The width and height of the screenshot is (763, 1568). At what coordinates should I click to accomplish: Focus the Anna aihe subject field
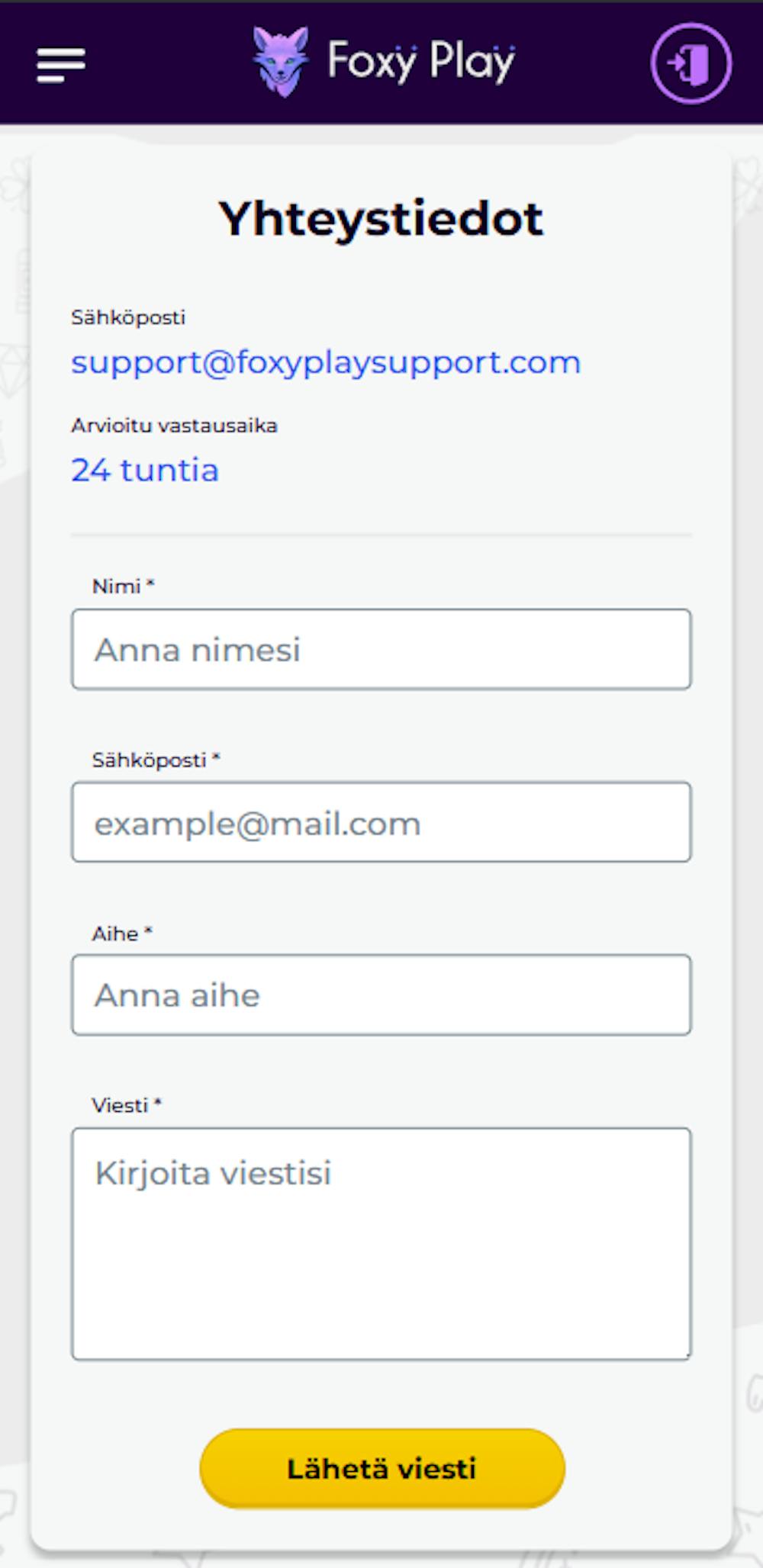click(x=381, y=995)
